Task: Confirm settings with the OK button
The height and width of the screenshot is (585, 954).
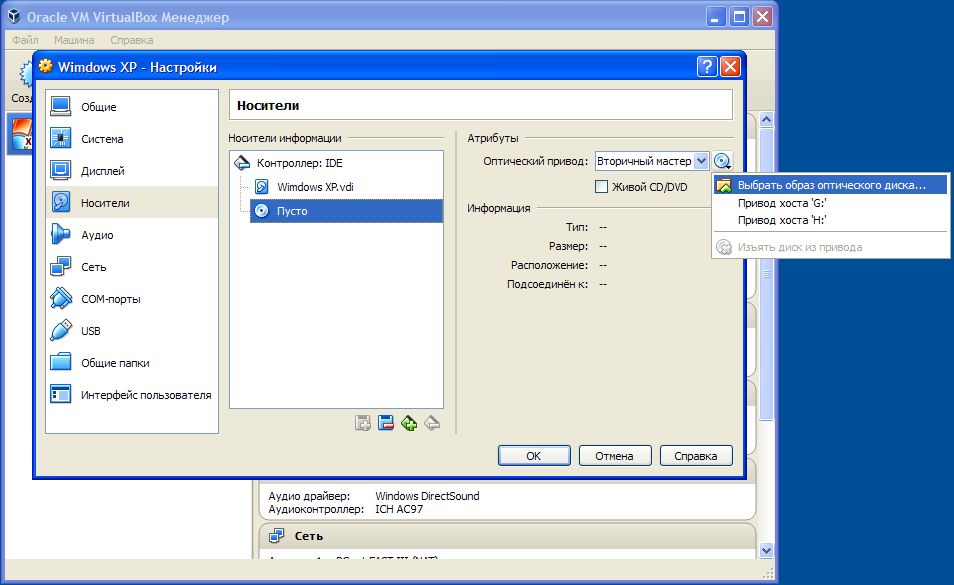Action: coord(534,455)
